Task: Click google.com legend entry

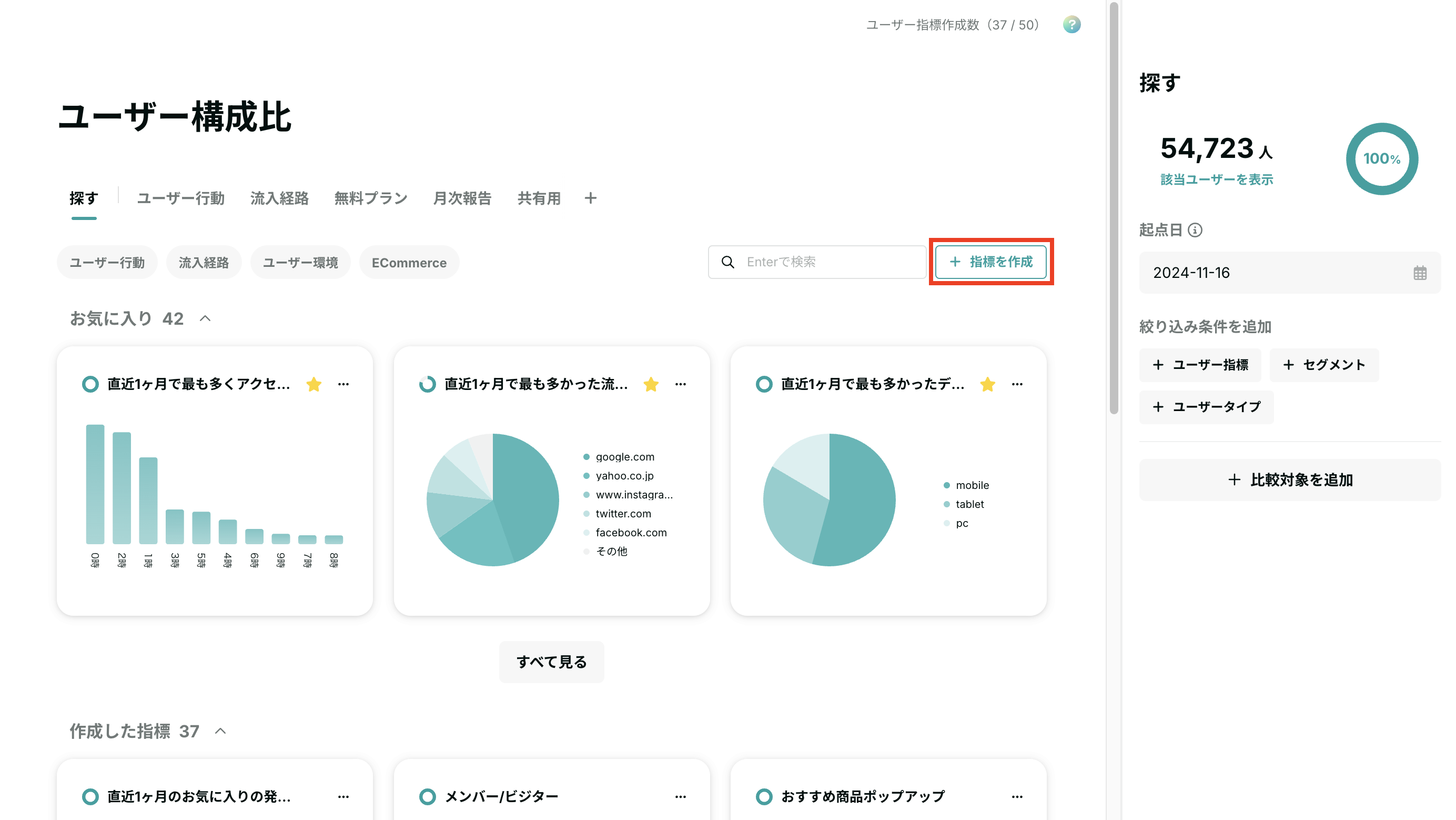Action: click(x=619, y=456)
